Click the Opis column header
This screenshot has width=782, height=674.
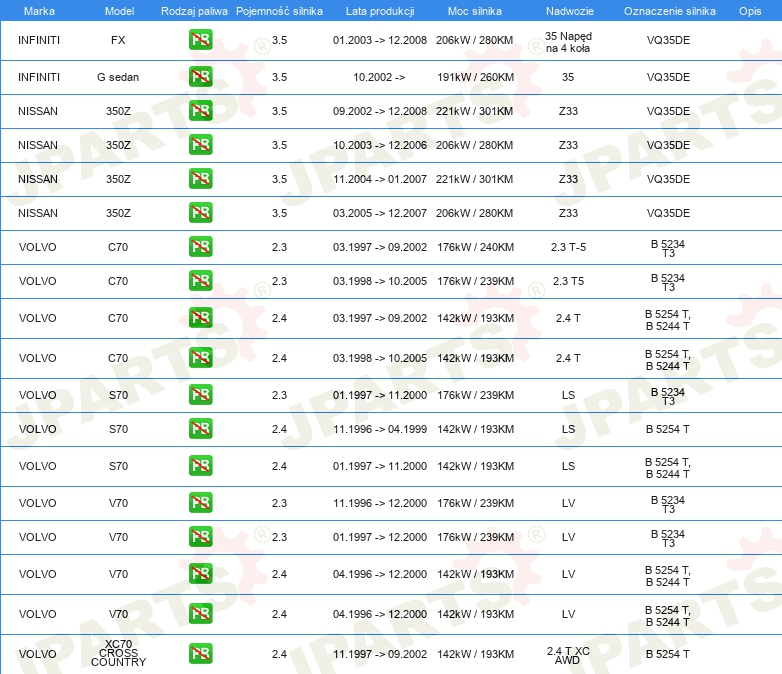[x=749, y=11]
